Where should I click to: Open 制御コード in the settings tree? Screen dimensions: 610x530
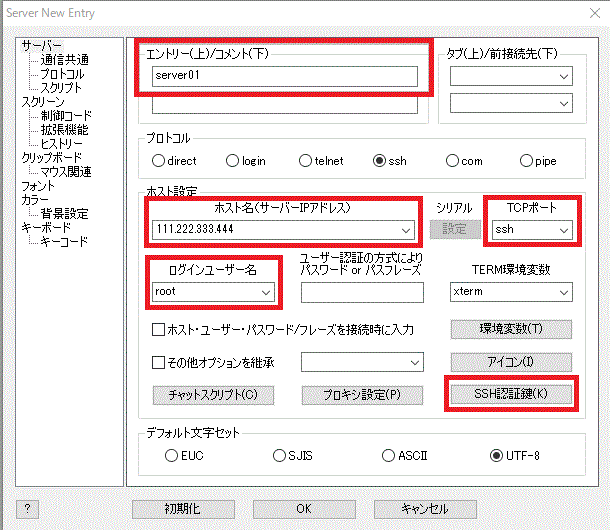pos(66,116)
